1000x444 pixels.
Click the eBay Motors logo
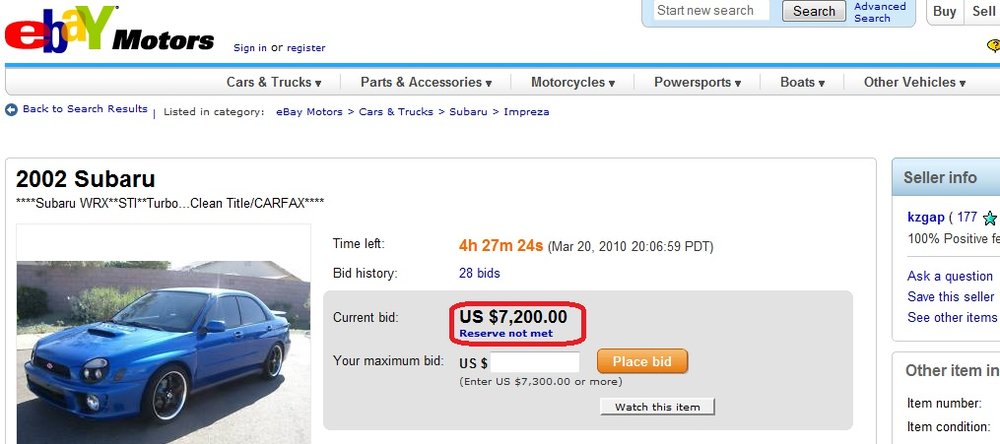[x=109, y=29]
